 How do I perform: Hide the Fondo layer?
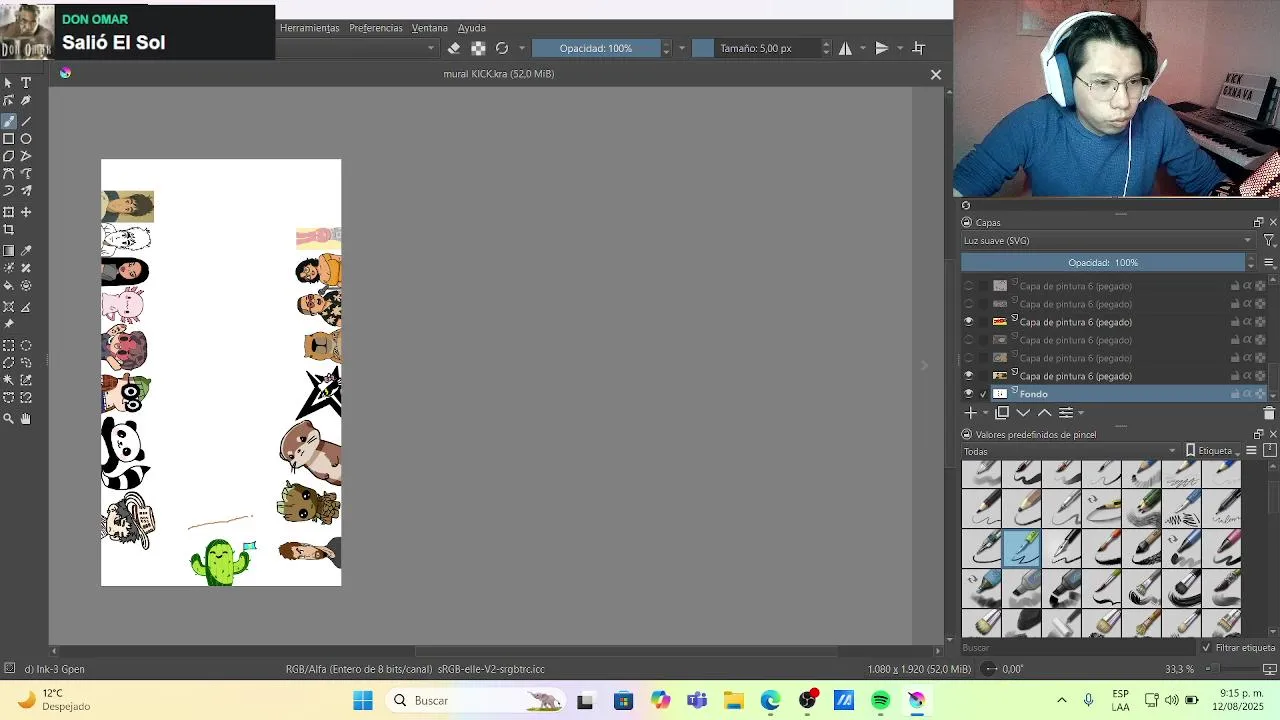[968, 394]
